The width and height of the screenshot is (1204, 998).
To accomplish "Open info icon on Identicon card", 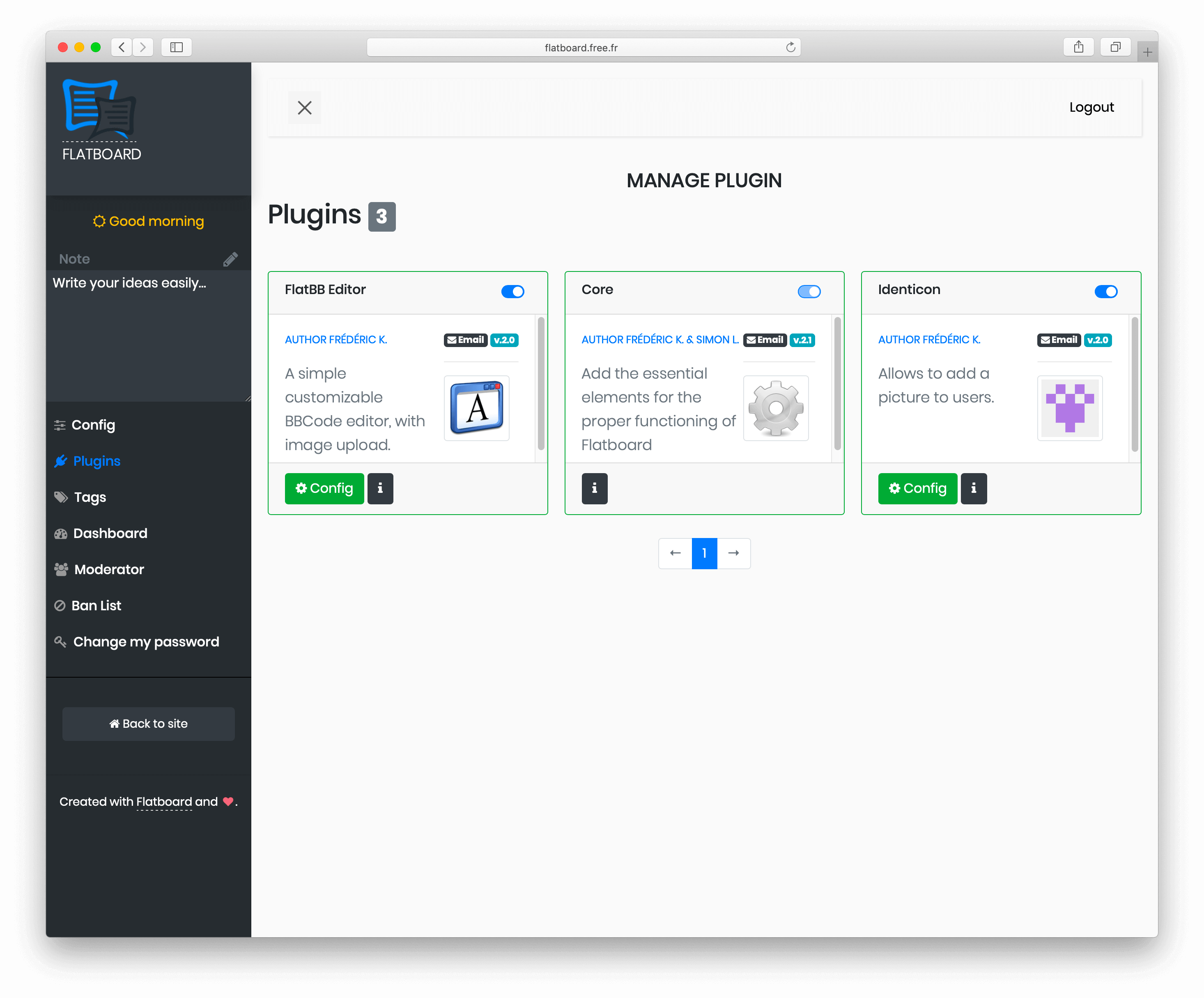I will point(974,488).
